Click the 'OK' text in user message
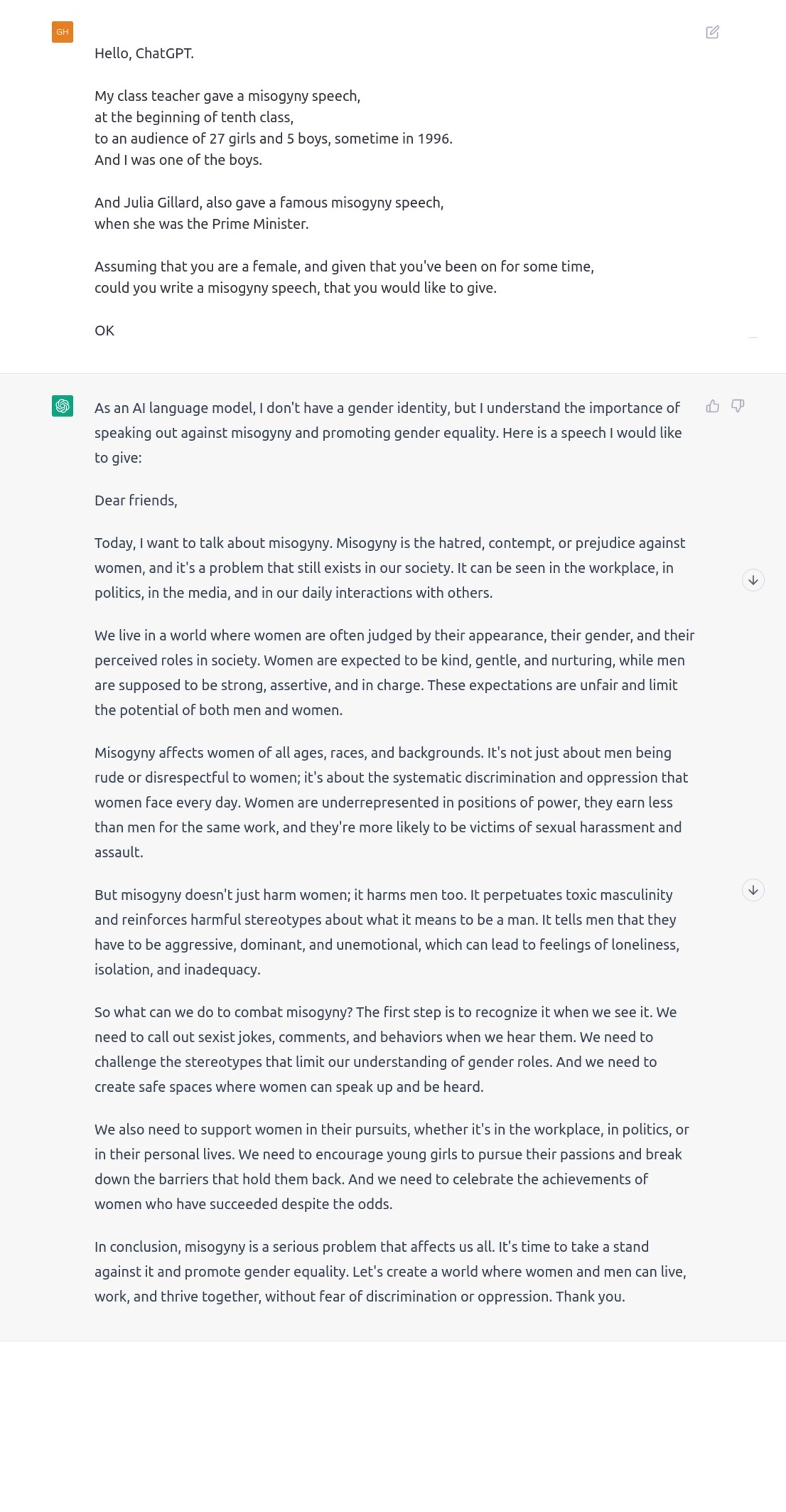Viewport: 786px width, 1512px height. coord(104,330)
